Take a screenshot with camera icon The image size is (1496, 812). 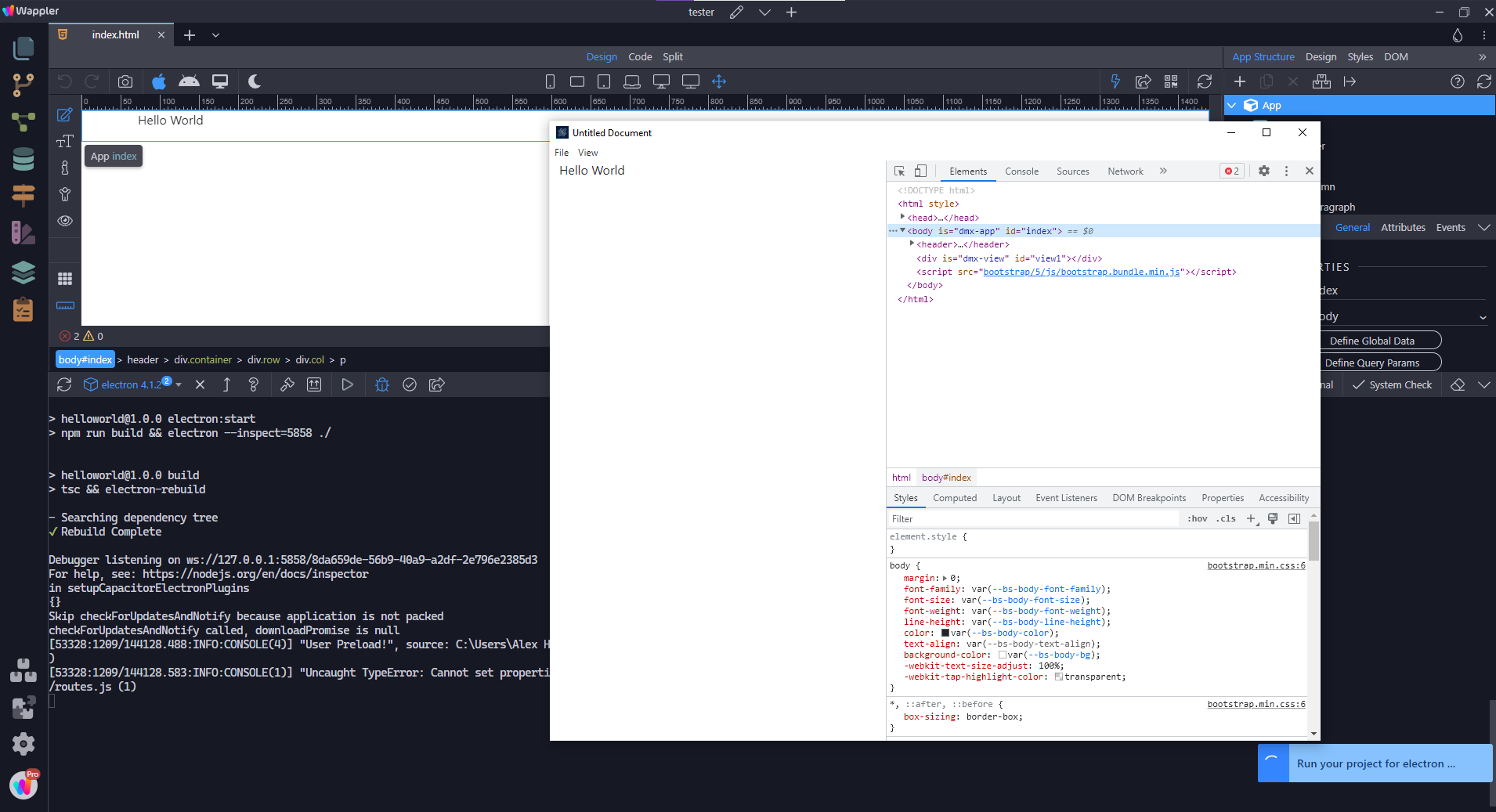[125, 81]
